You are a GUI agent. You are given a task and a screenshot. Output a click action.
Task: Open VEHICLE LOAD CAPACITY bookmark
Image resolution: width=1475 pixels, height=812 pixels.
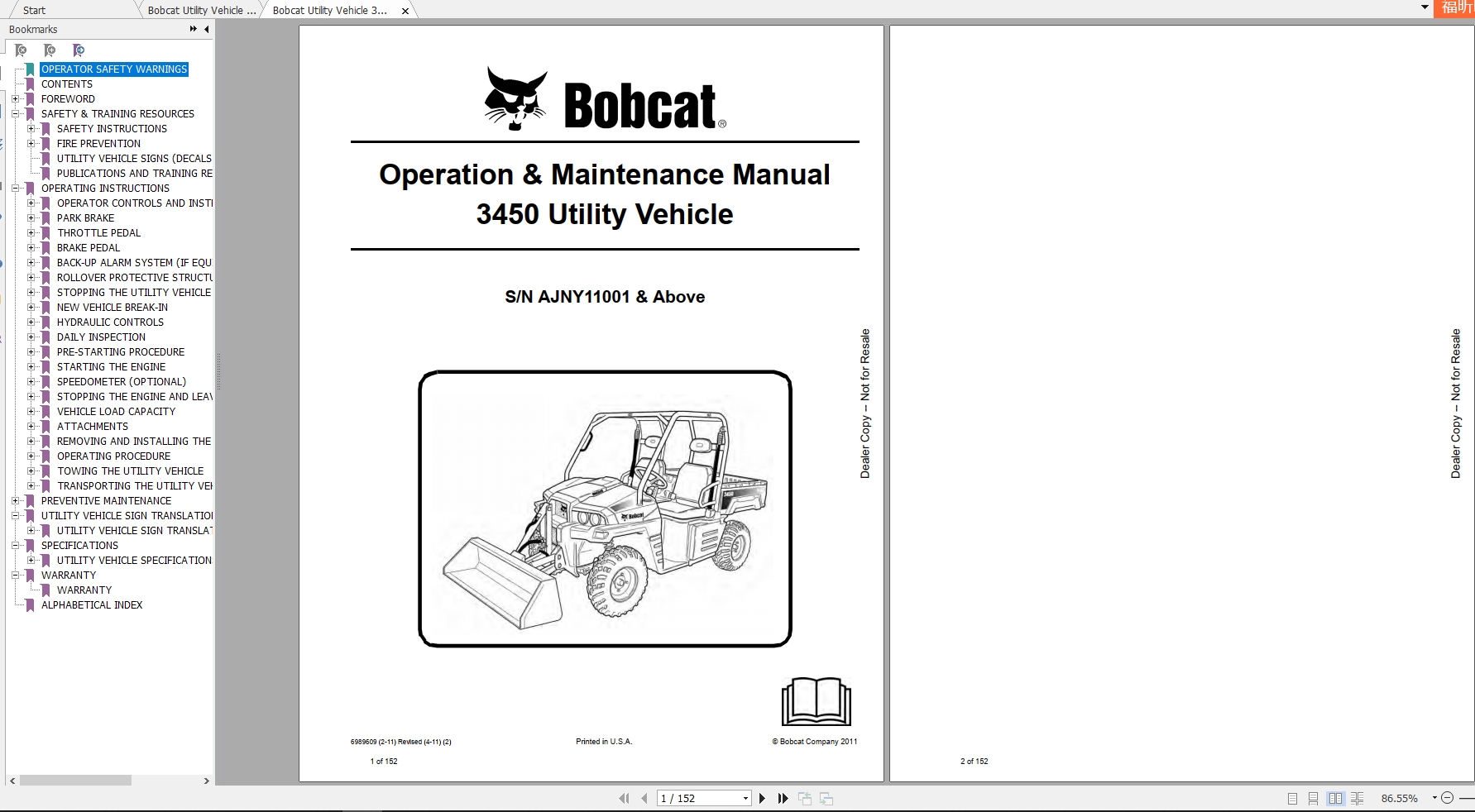point(116,412)
